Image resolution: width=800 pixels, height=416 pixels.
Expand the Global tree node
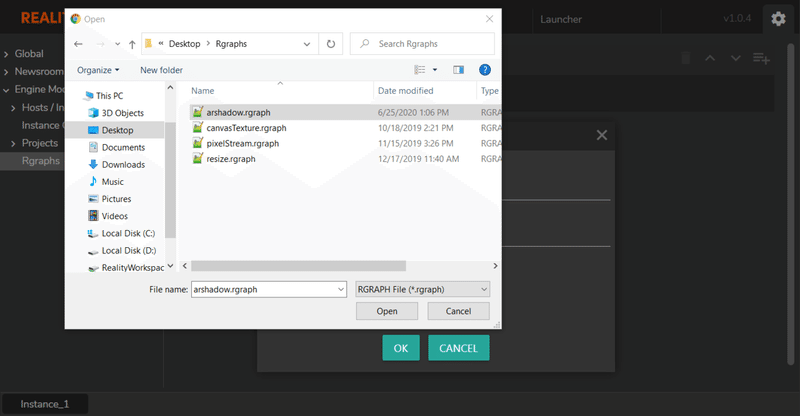pos(6,54)
